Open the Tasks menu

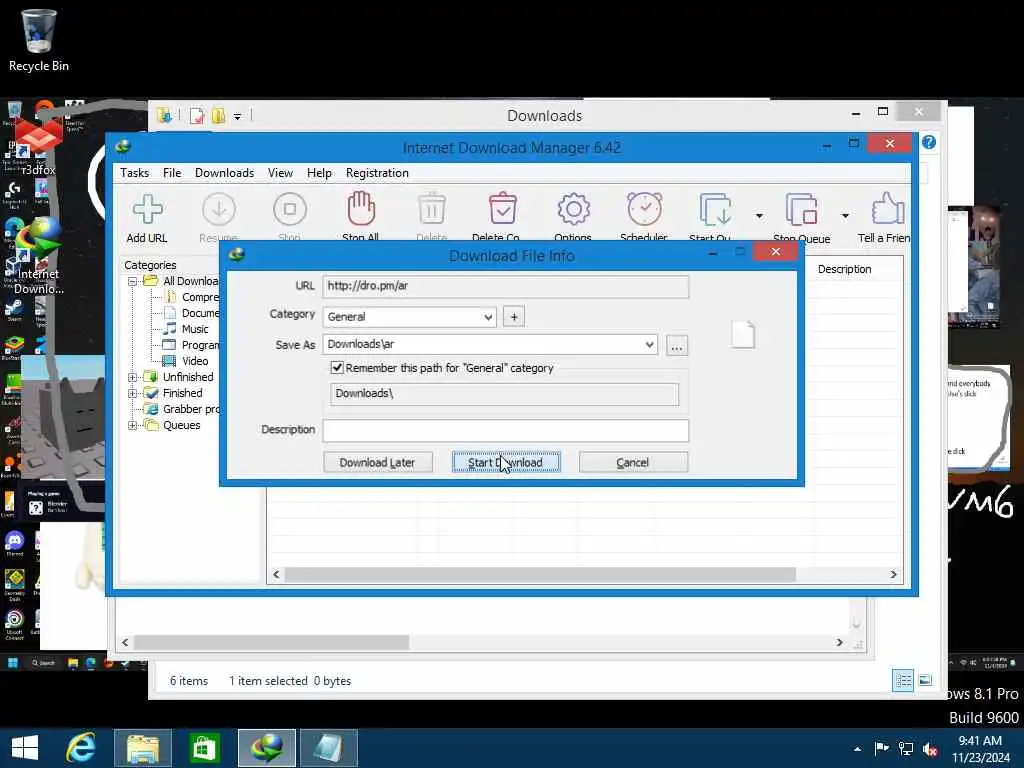point(135,173)
